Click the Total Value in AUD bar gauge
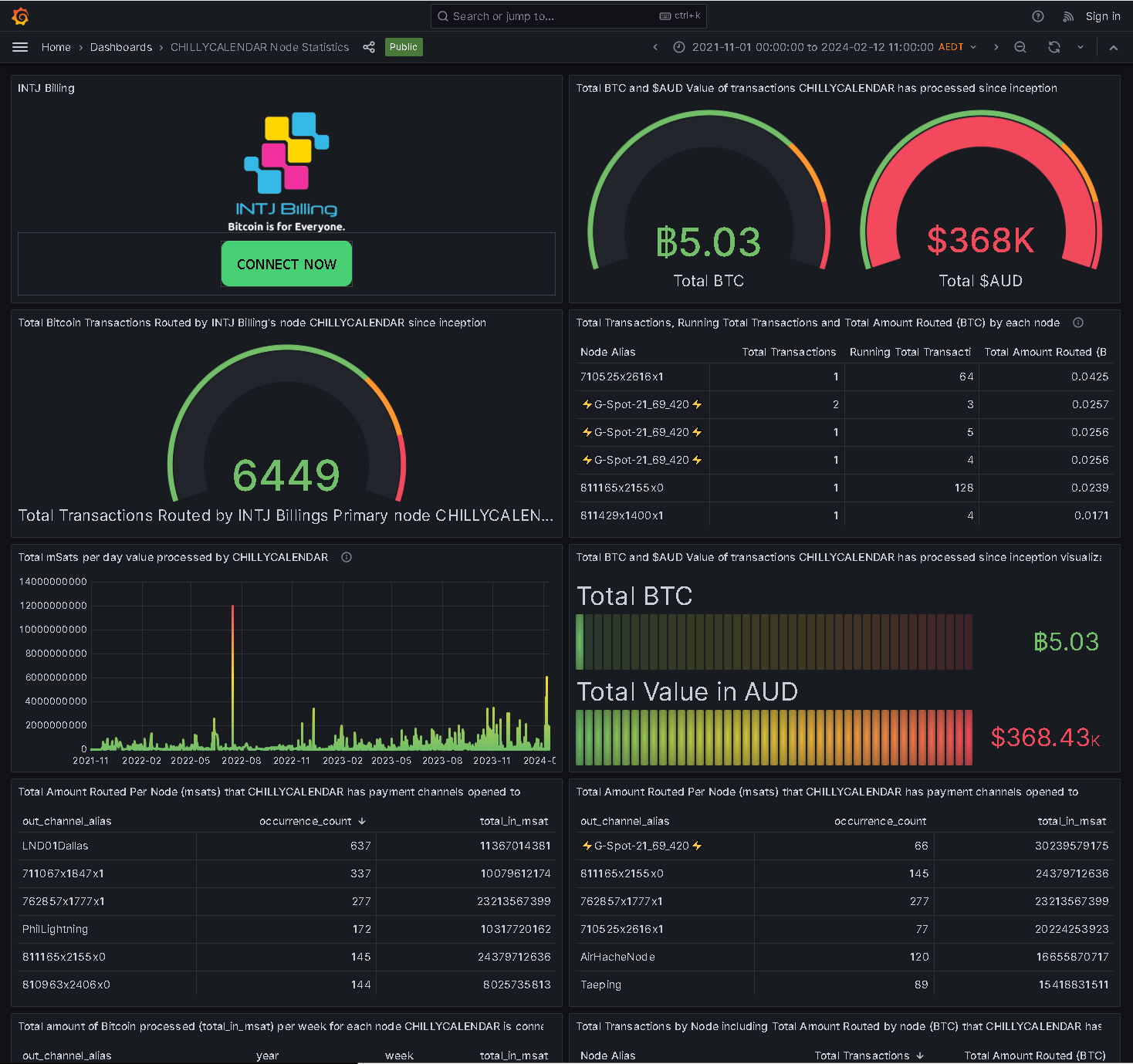 point(774,738)
